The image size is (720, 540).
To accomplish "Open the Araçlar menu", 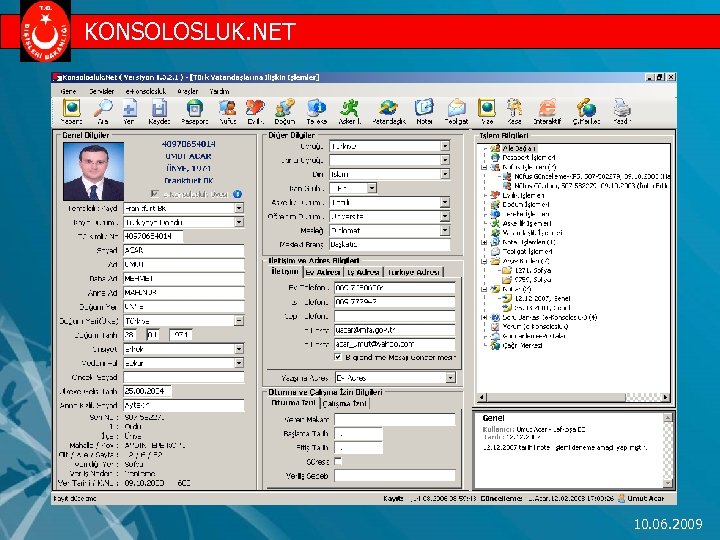I will pos(188,91).
